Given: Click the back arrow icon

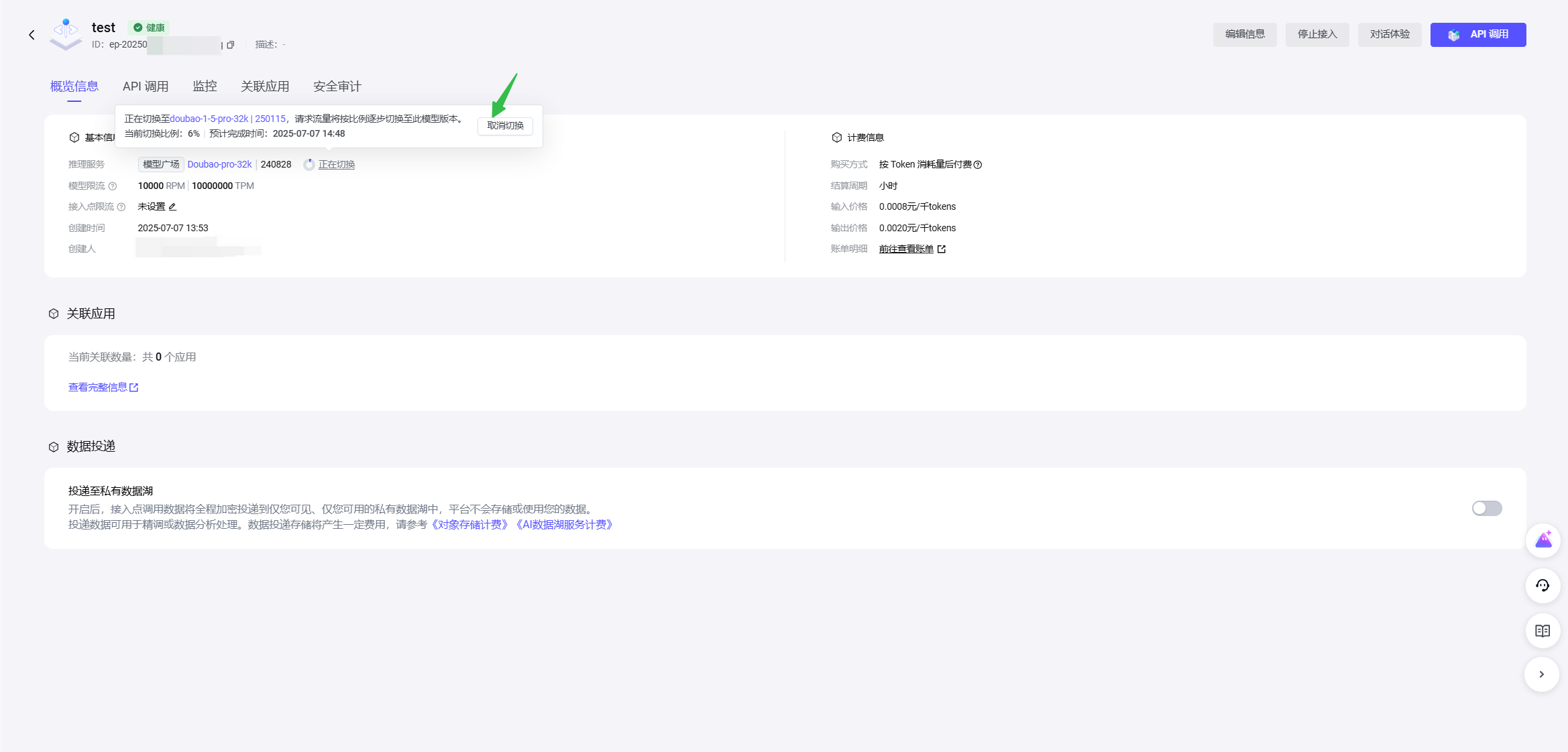Looking at the screenshot, I should tap(32, 35).
